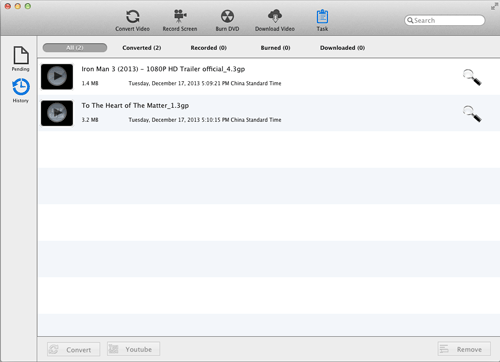This screenshot has height=362, width=500.
Task: Zoom the window with the green button
Action: [x=28, y=6]
